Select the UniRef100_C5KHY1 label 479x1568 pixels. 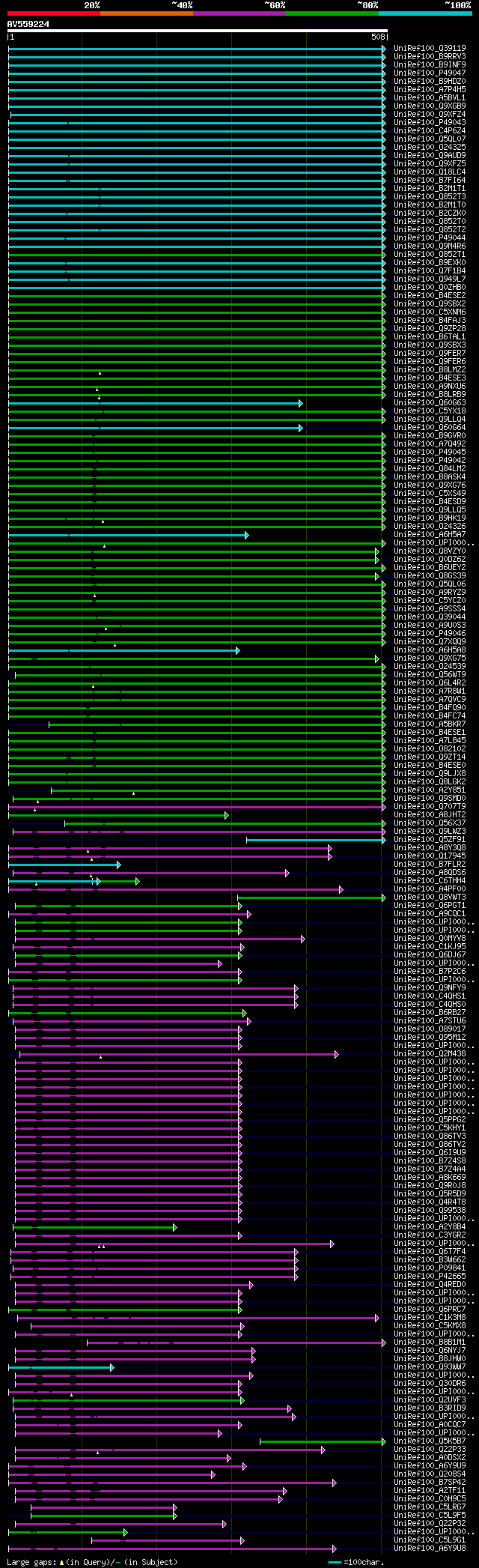pyautogui.click(x=430, y=1128)
